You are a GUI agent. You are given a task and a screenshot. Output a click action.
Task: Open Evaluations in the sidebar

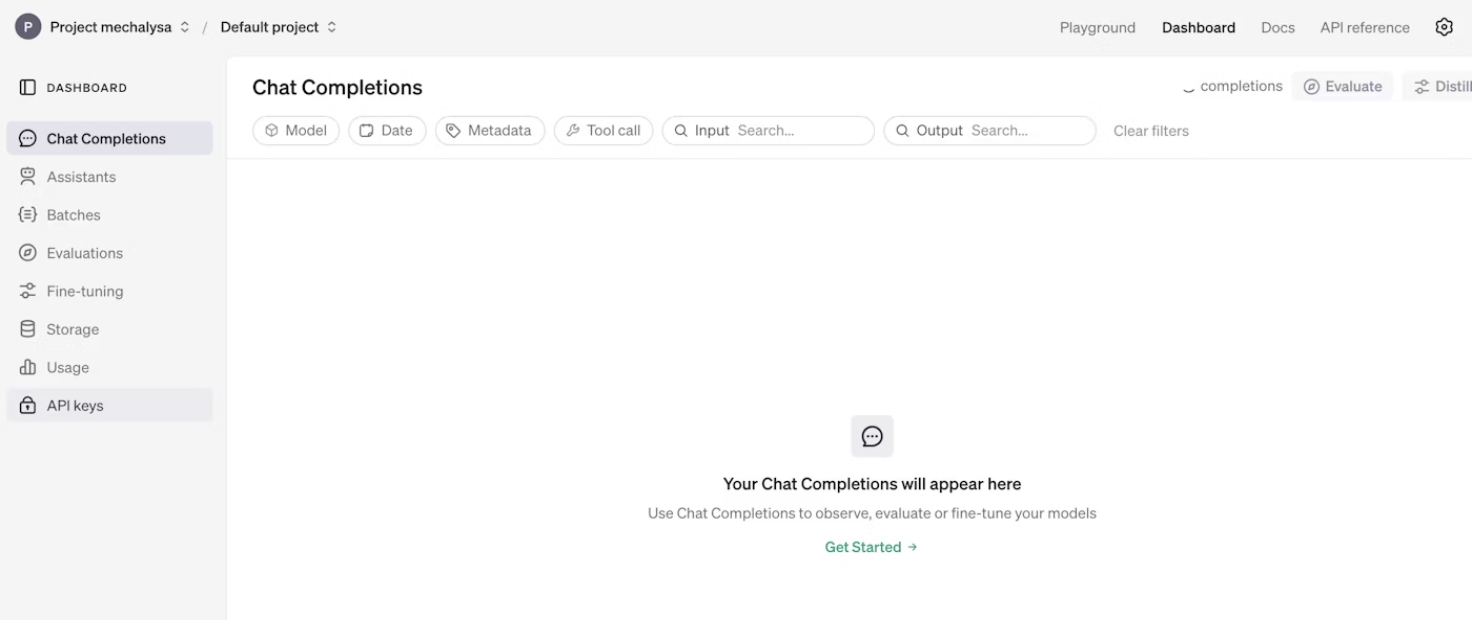click(110, 253)
